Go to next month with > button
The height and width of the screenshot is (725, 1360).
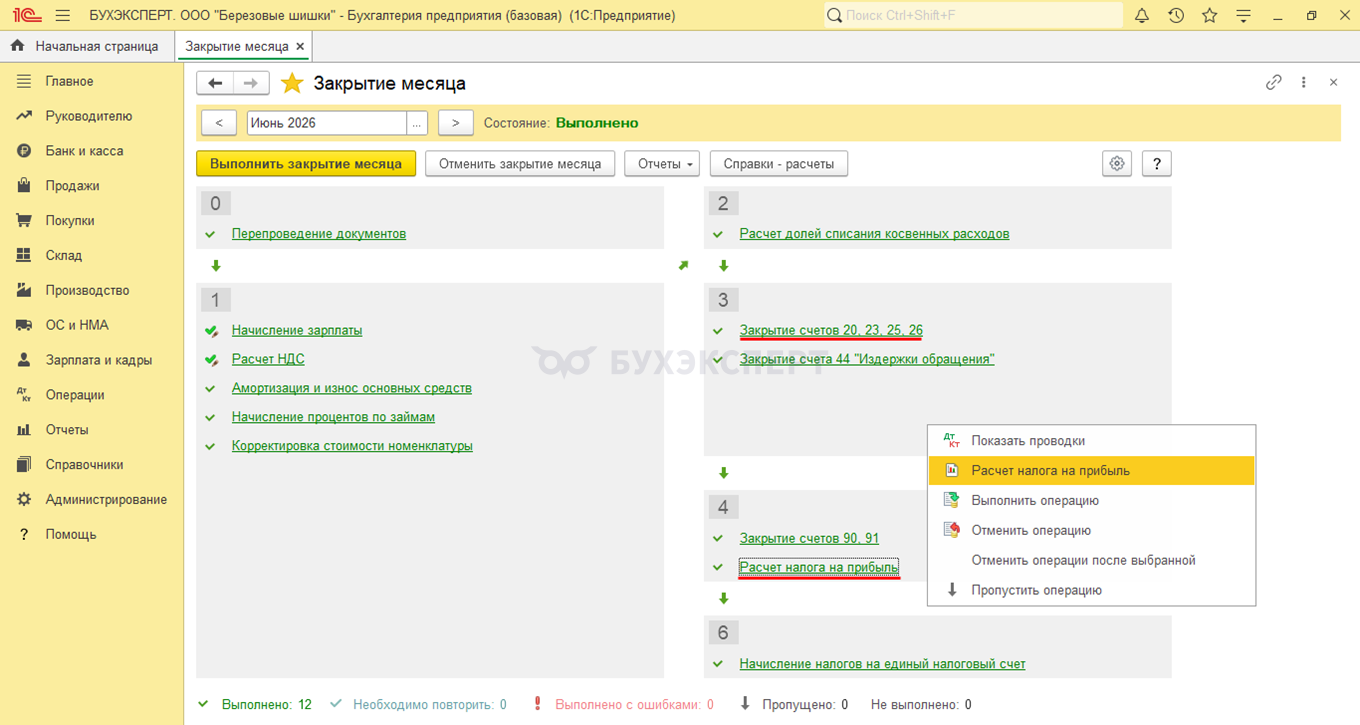pos(455,123)
